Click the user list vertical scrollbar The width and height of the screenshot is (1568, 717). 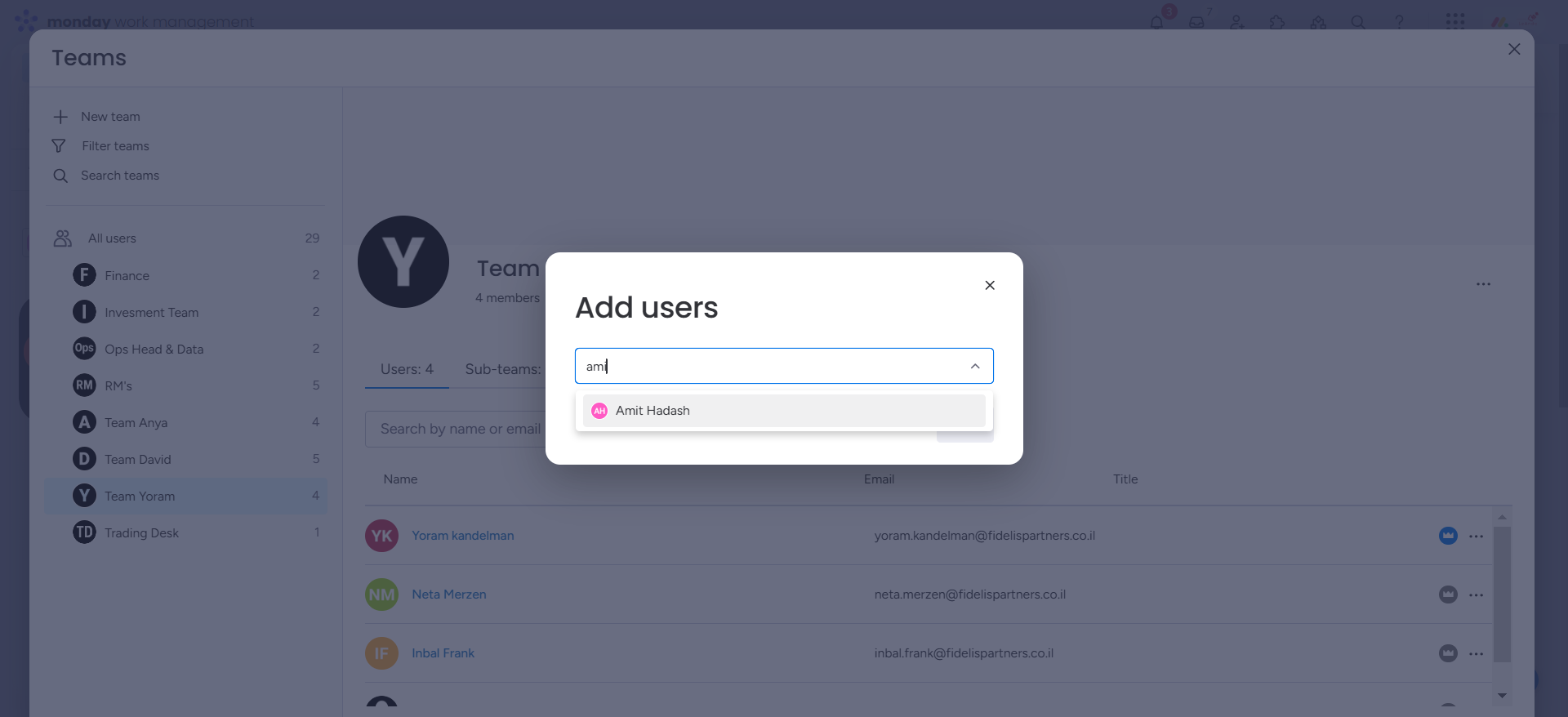[x=1502, y=594]
